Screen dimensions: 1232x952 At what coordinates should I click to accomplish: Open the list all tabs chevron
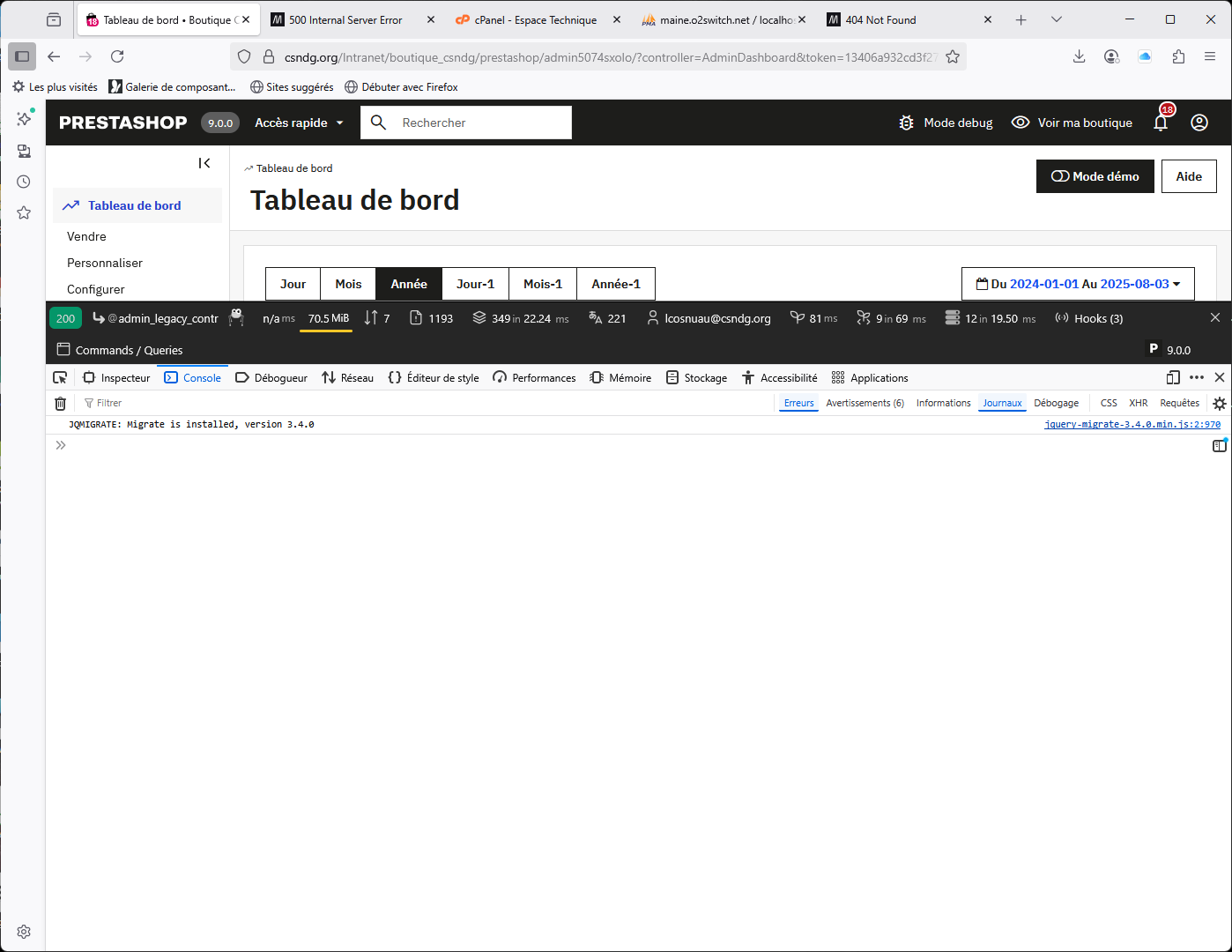pyautogui.click(x=1057, y=19)
